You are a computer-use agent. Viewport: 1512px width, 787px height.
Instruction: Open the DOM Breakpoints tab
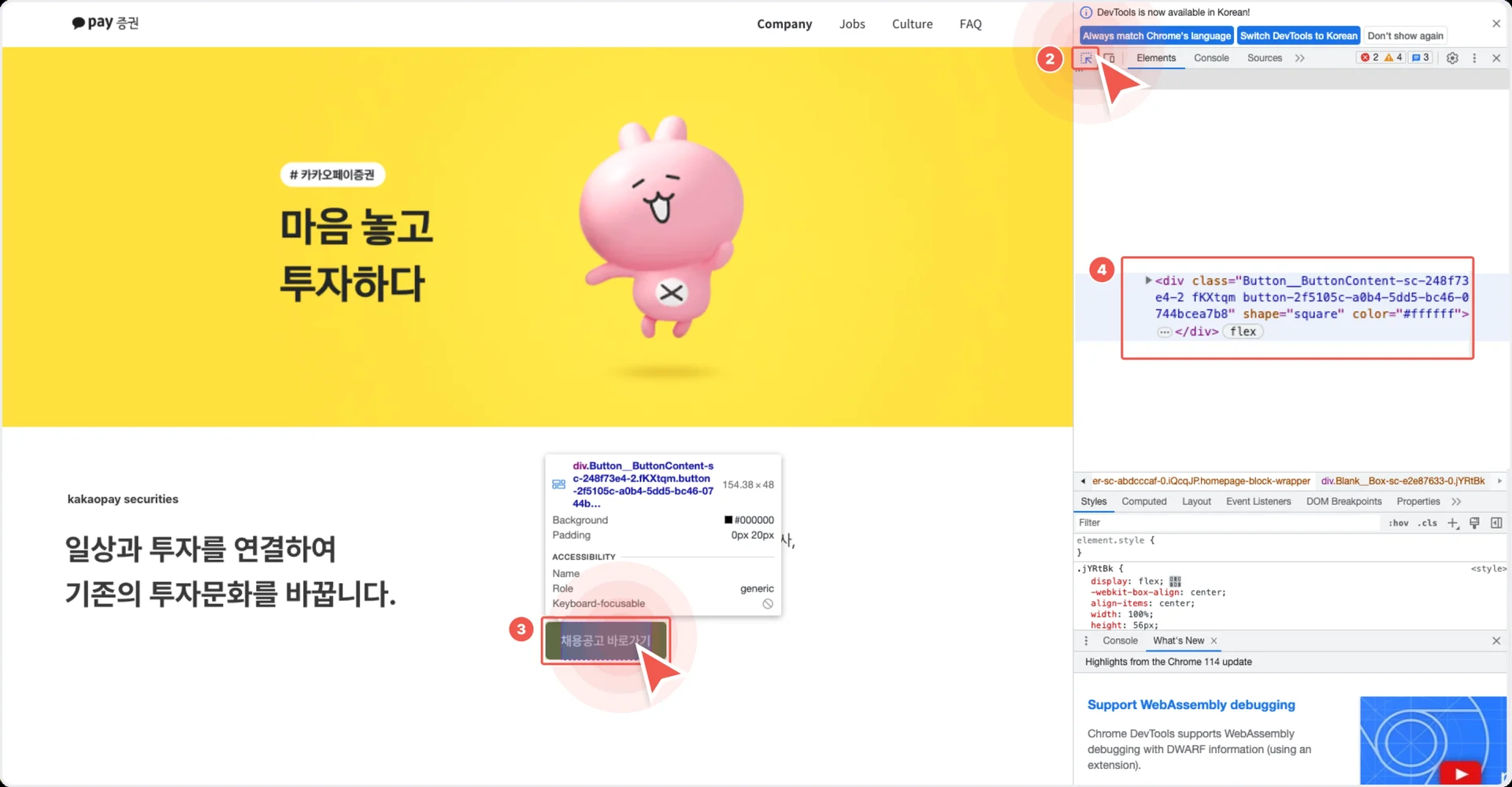pyautogui.click(x=1343, y=502)
